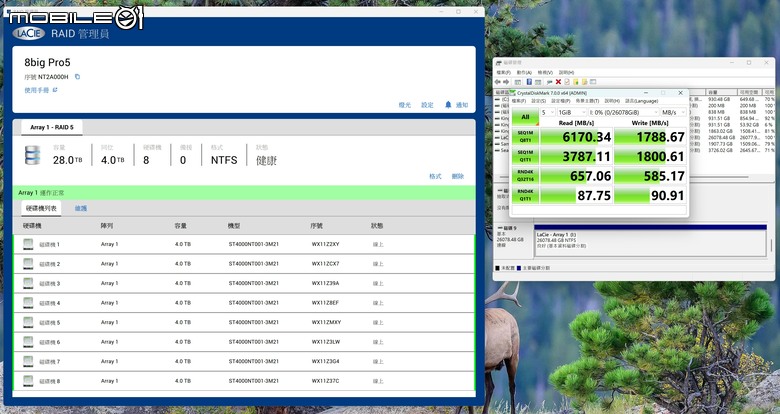Run the SEQ1M Q1T1 test
This screenshot has width=780, height=414.
525,156
